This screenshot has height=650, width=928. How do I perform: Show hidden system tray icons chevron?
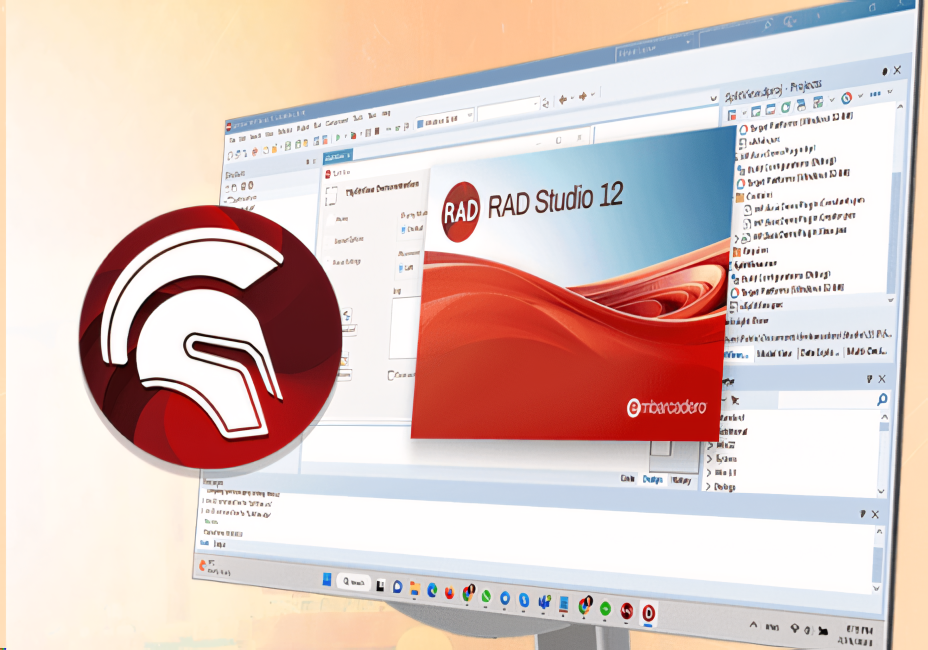(x=753, y=624)
